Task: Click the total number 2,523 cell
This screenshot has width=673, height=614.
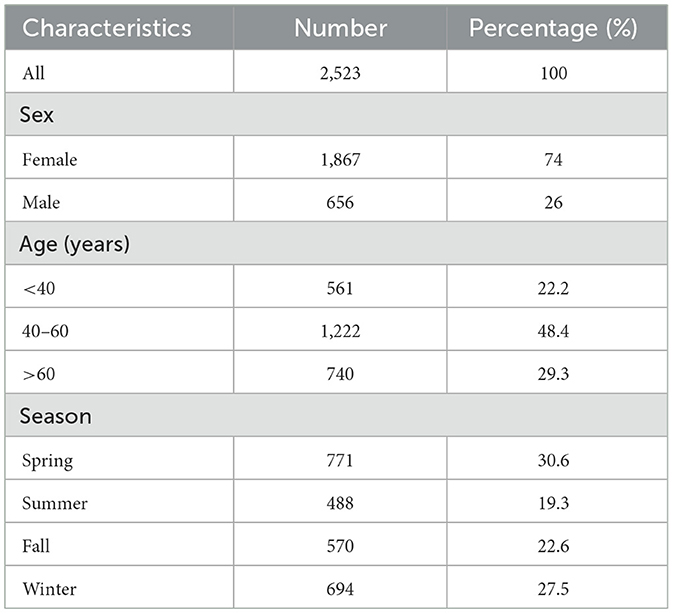Action: pyautogui.click(x=340, y=73)
